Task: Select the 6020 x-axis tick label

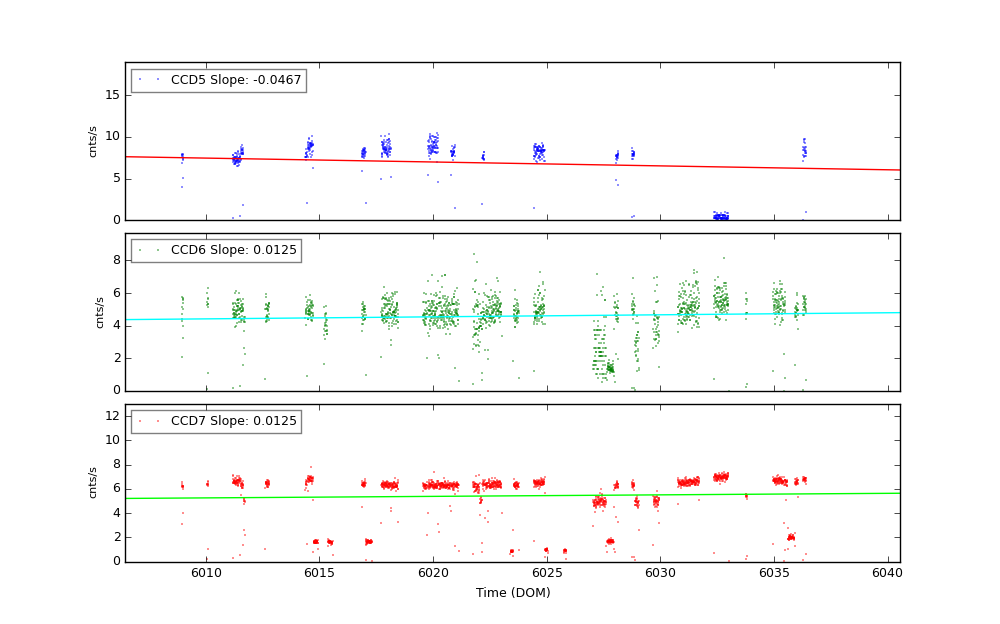Action: tap(433, 573)
